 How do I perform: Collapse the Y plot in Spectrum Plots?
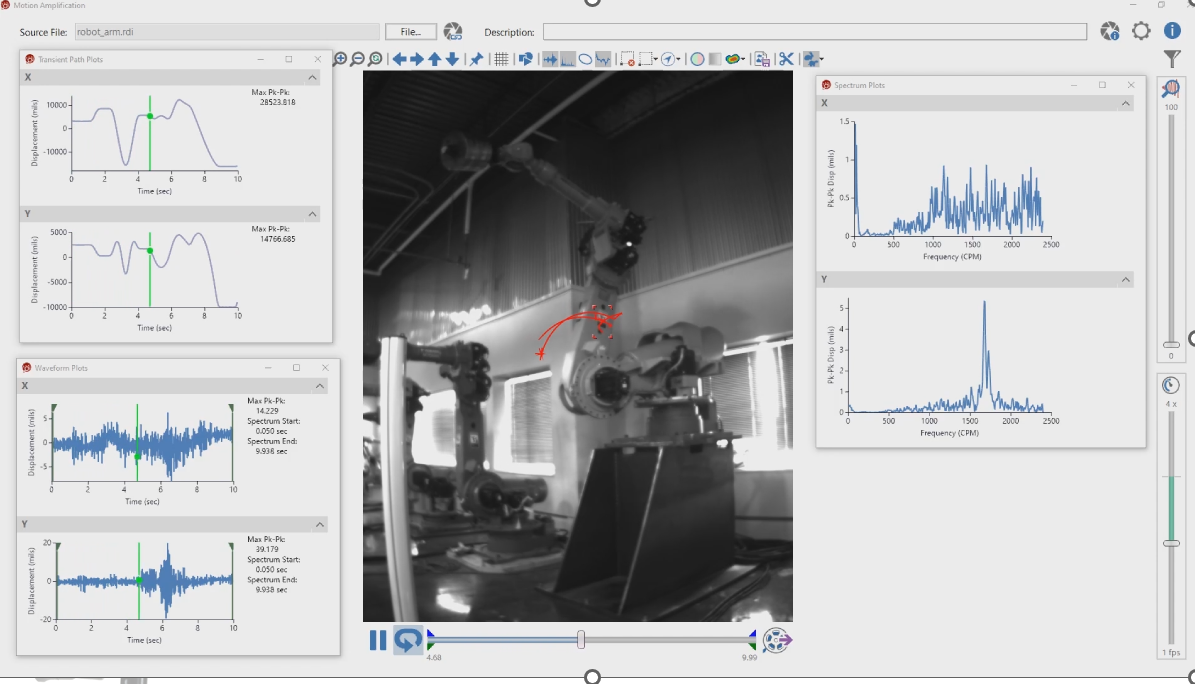click(1125, 280)
